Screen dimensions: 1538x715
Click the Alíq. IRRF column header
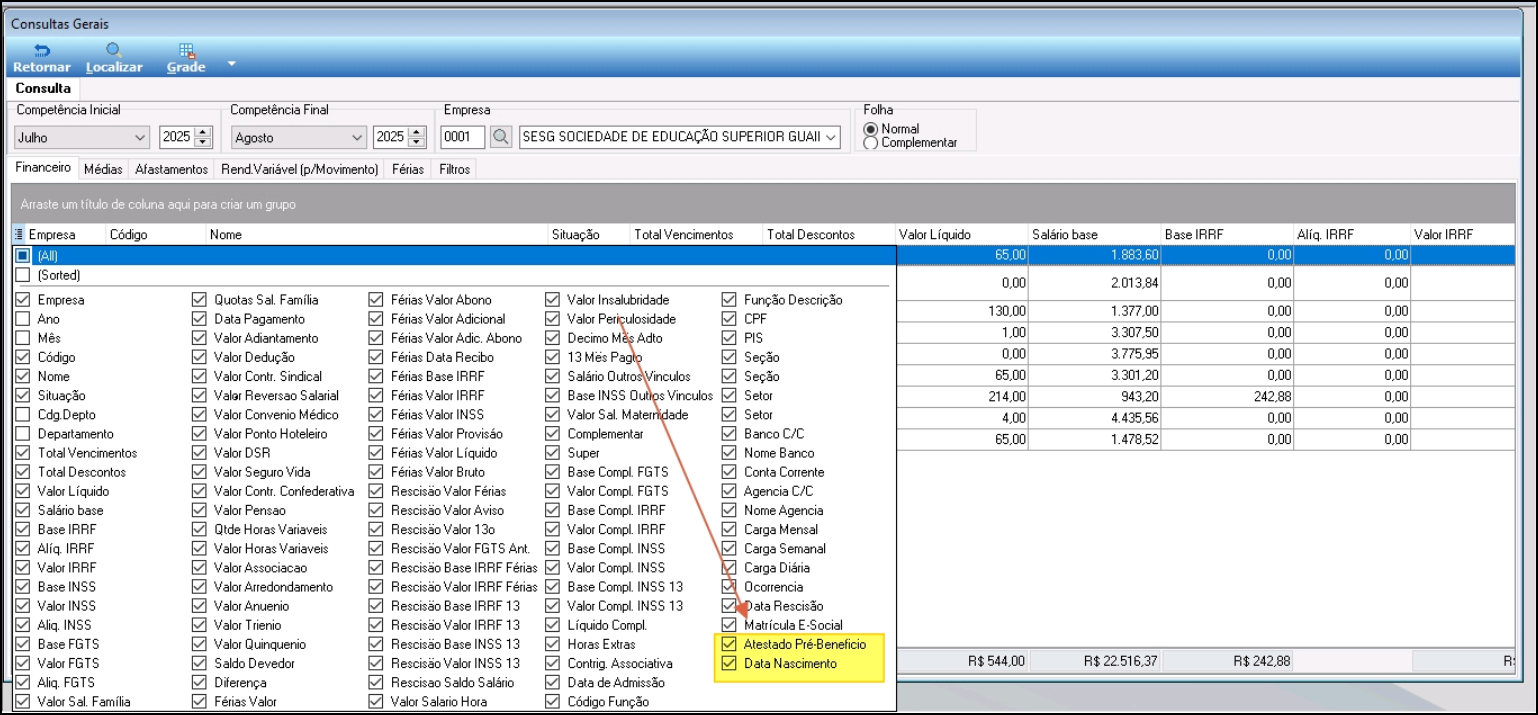[x=1351, y=234]
